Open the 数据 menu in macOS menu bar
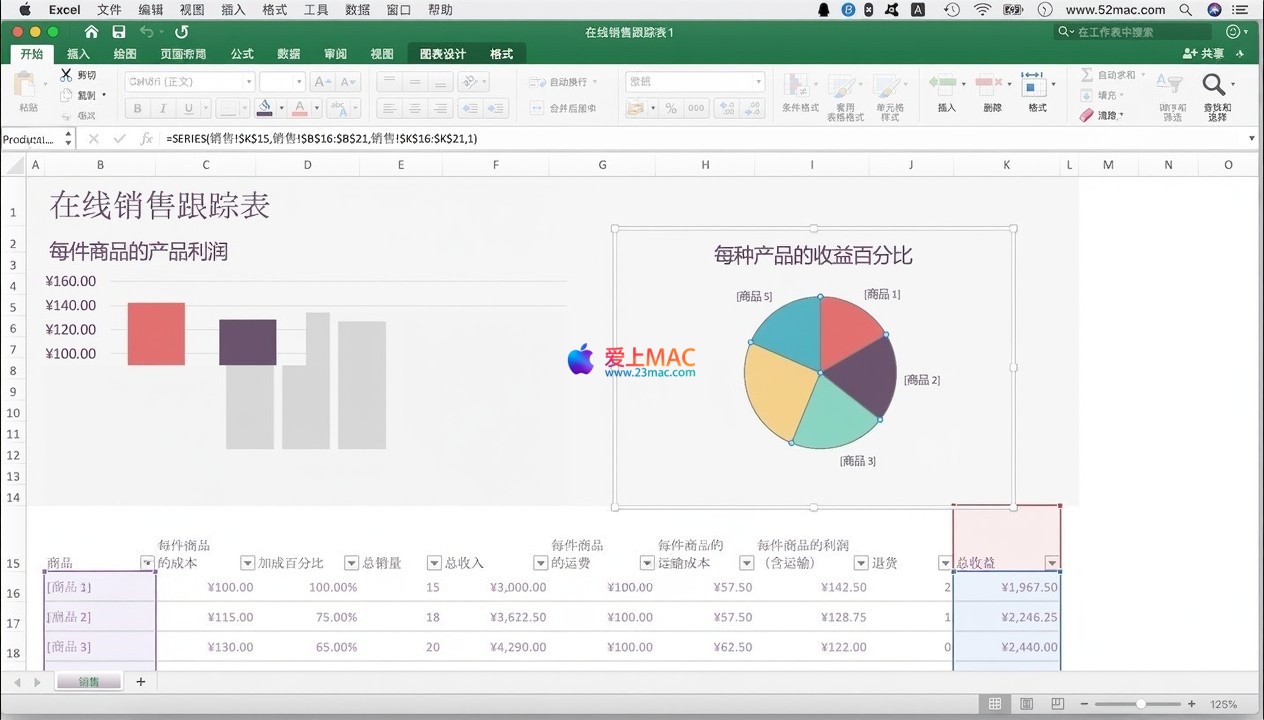This screenshot has width=1264, height=720. 357,10
